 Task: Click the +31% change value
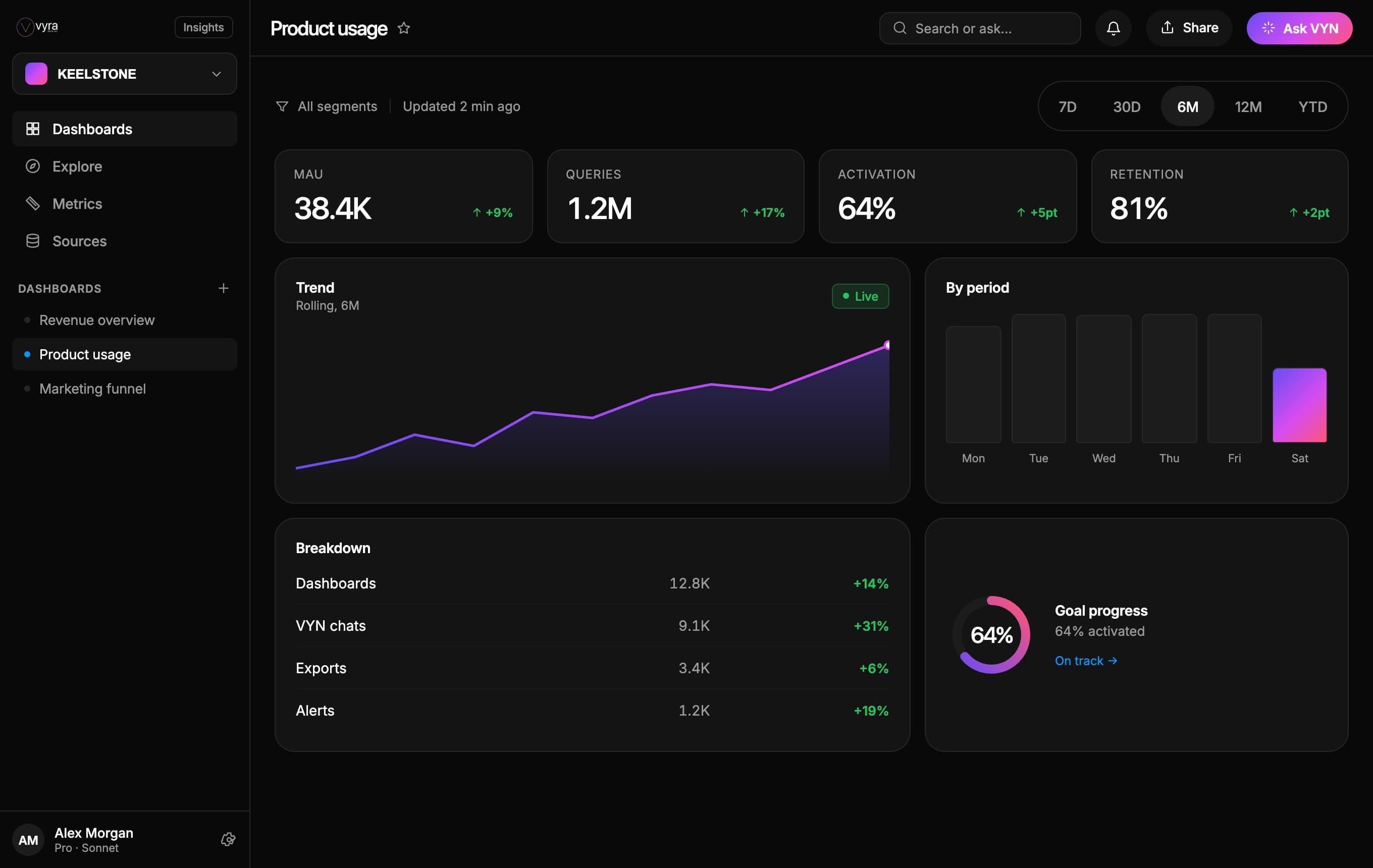pos(871,626)
